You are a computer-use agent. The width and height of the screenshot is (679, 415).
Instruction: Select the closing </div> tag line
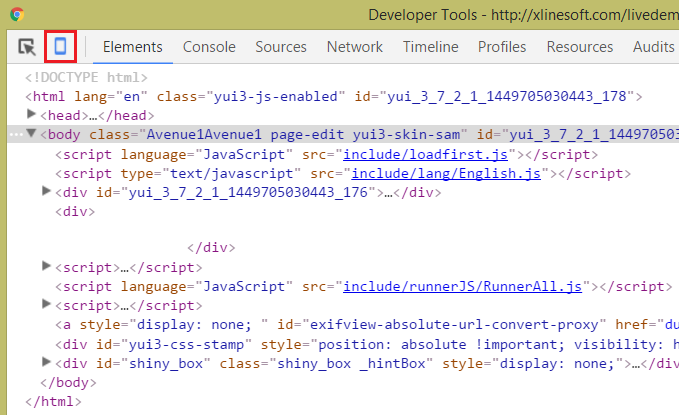tap(211, 248)
